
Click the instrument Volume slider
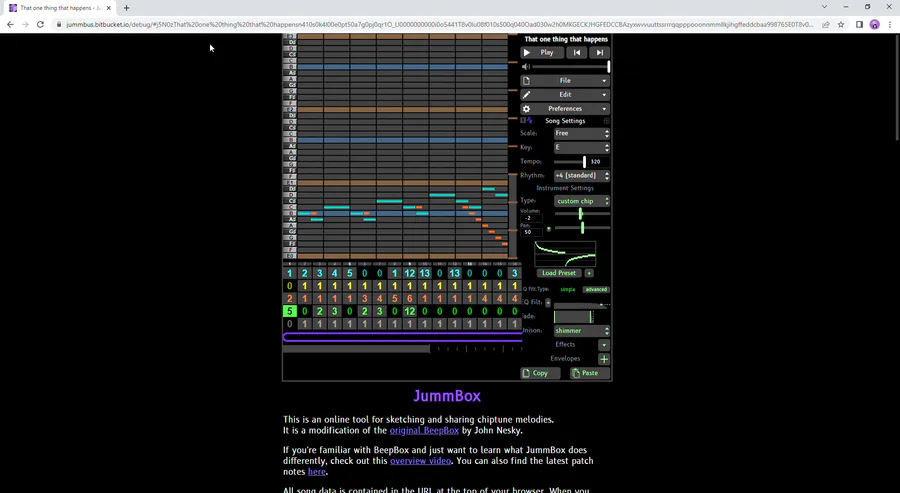coord(581,213)
